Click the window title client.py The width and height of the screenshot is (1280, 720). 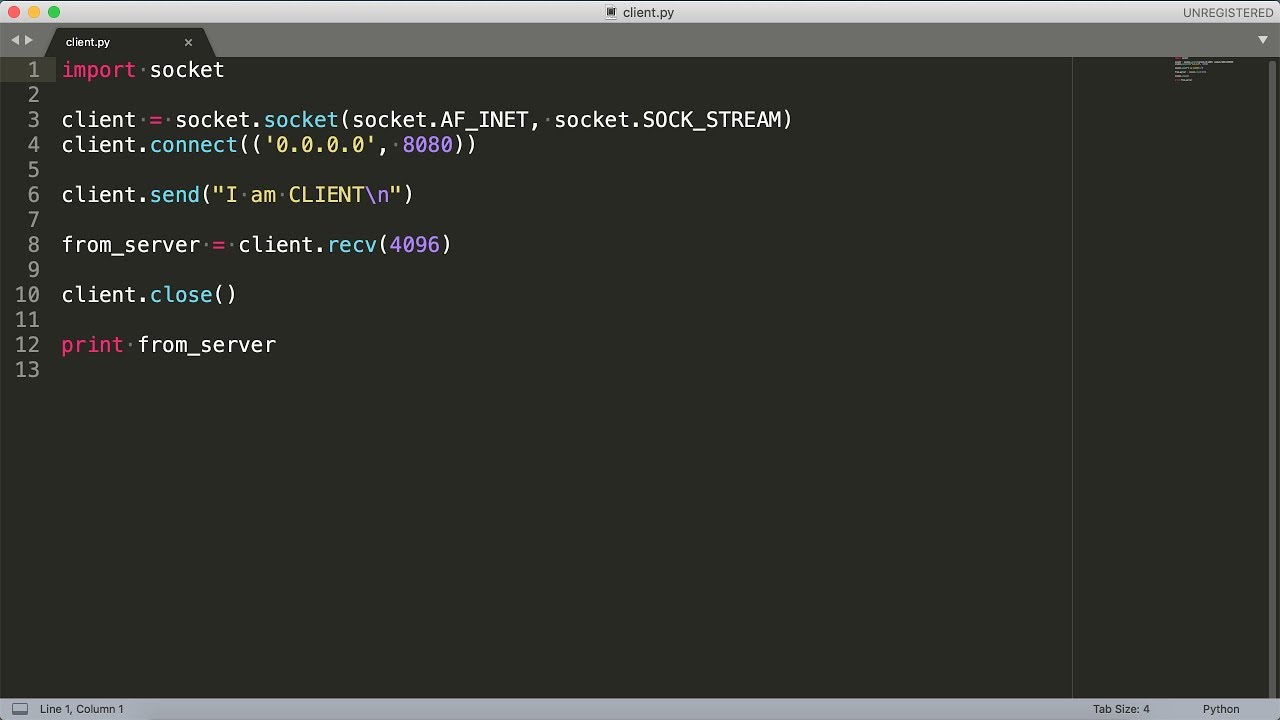648,13
